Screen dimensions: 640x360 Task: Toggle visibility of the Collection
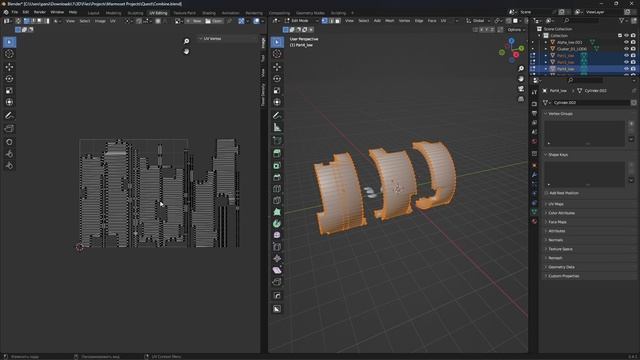coord(627,36)
